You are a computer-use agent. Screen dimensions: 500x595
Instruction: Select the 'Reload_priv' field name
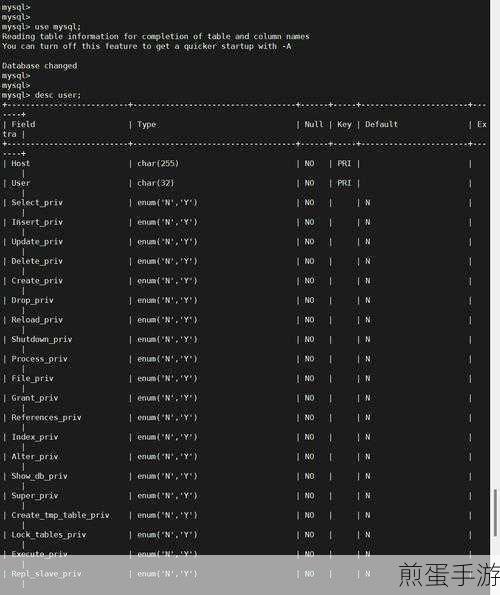tap(37, 320)
